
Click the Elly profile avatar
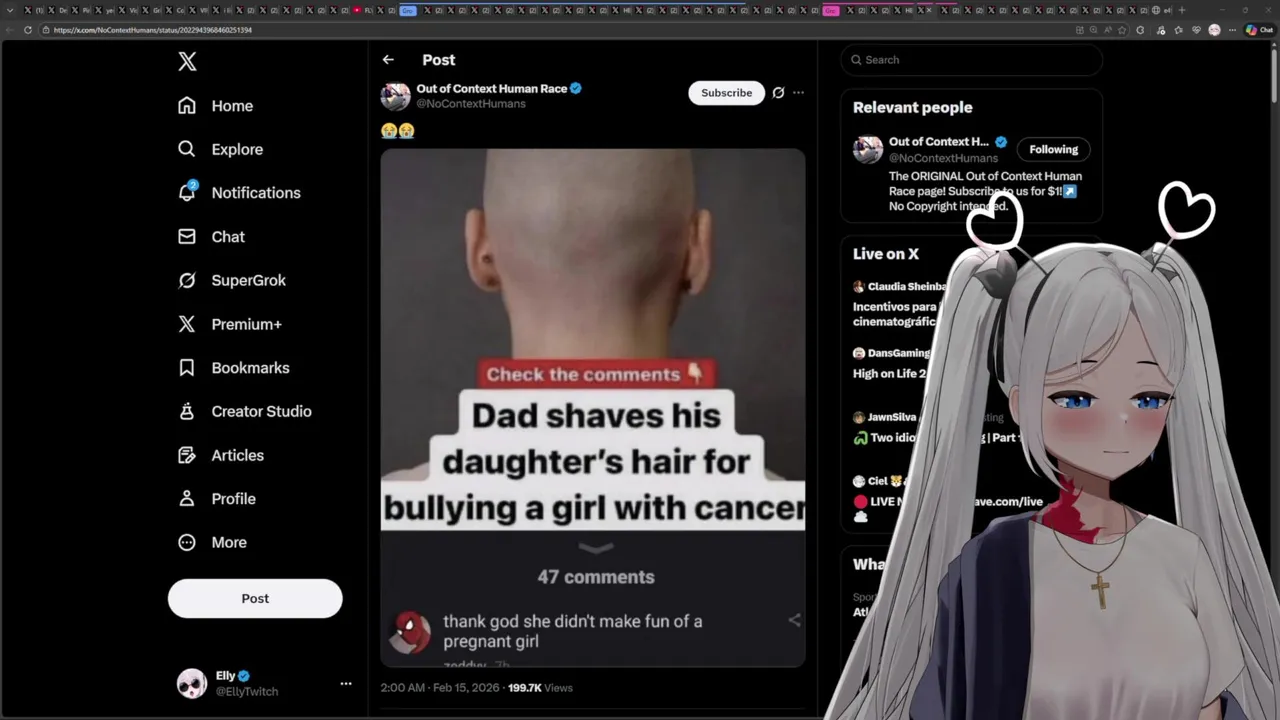pos(192,683)
